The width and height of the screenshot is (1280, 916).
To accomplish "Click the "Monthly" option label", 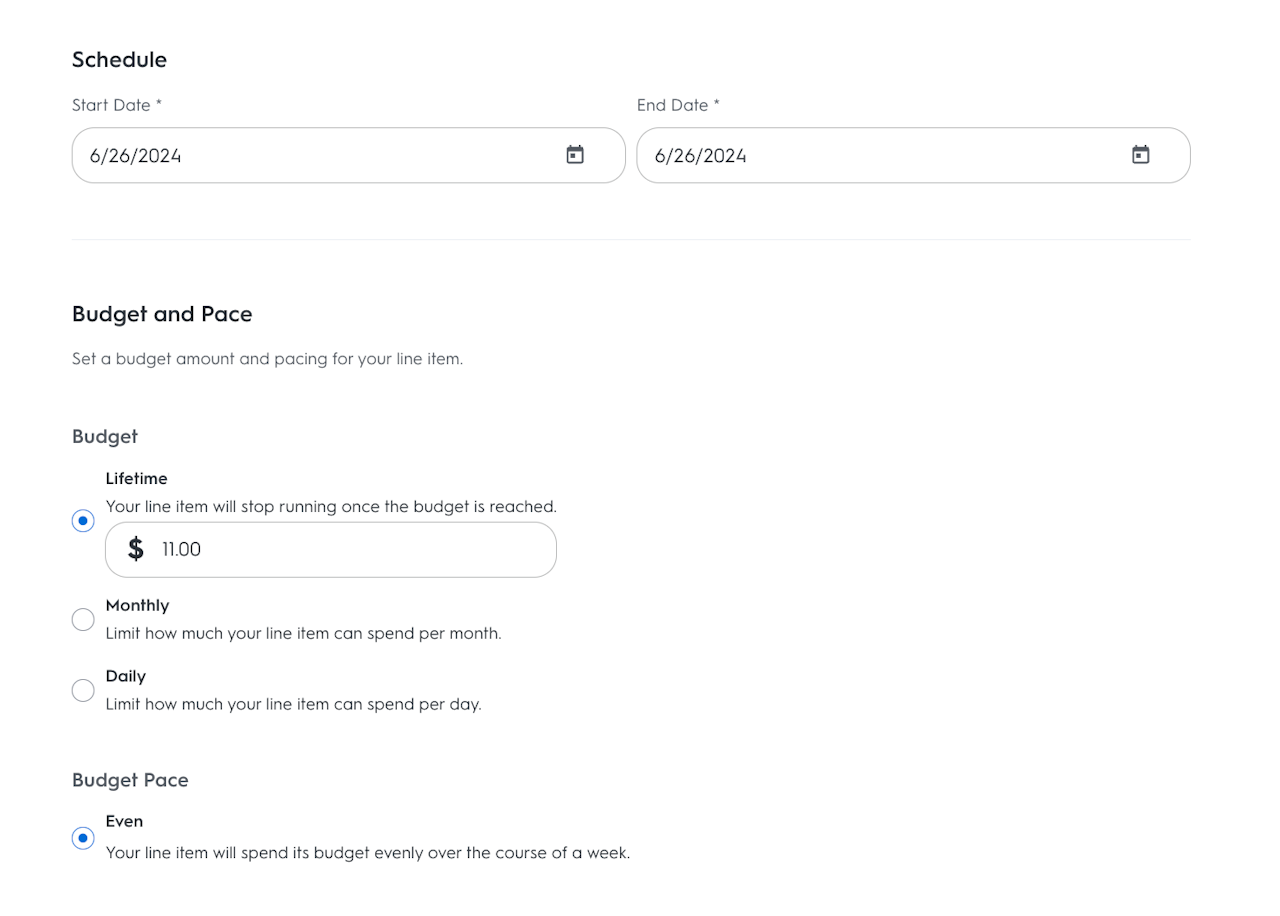I will [x=138, y=606].
